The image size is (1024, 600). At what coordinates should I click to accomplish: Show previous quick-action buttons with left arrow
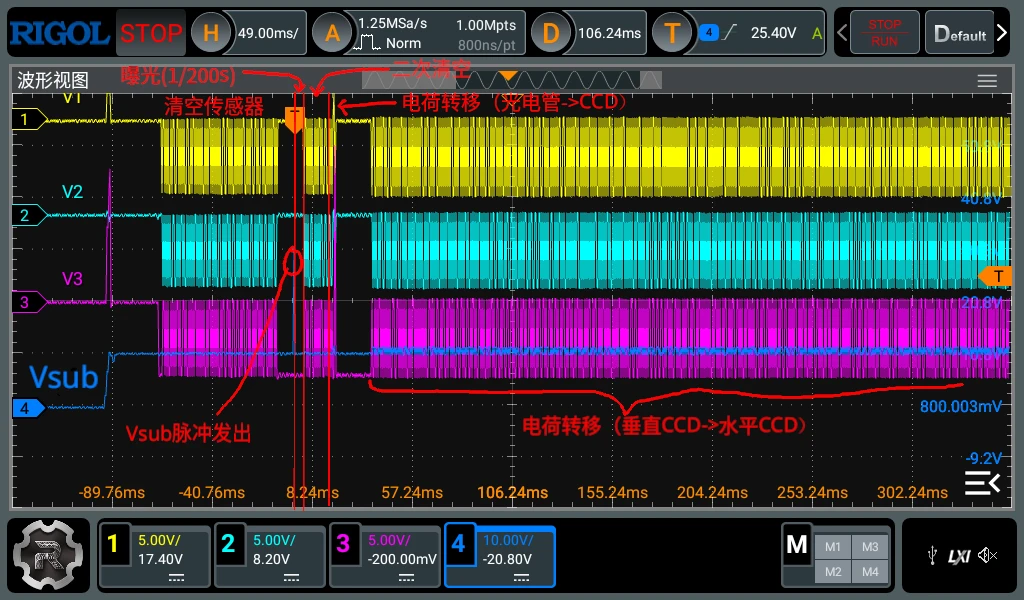[x=842, y=33]
